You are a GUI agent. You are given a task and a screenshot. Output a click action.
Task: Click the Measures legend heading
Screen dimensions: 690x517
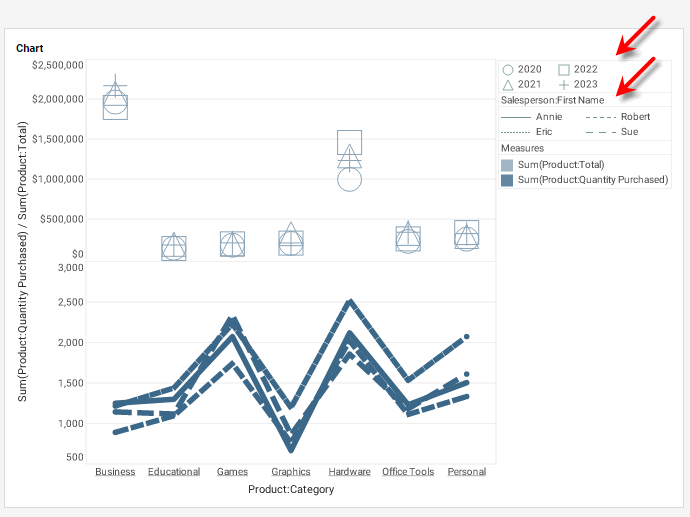coord(522,148)
